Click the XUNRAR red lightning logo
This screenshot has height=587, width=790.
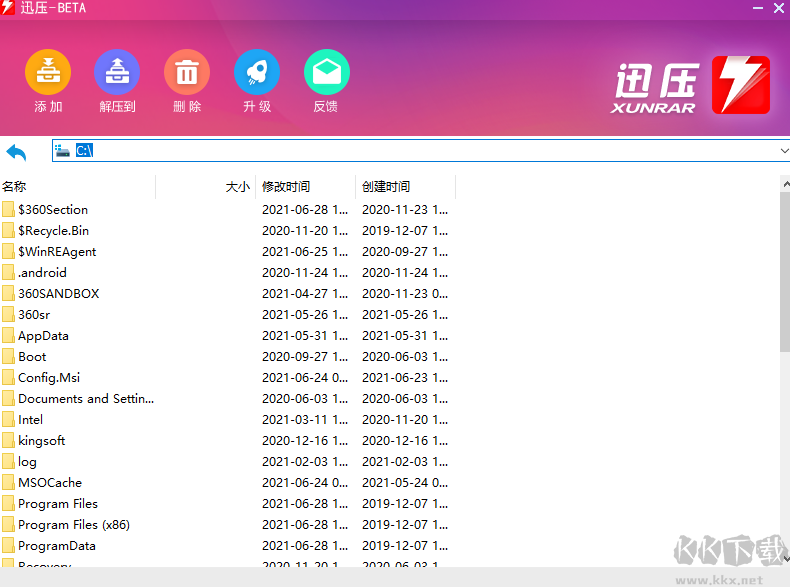coord(741,85)
